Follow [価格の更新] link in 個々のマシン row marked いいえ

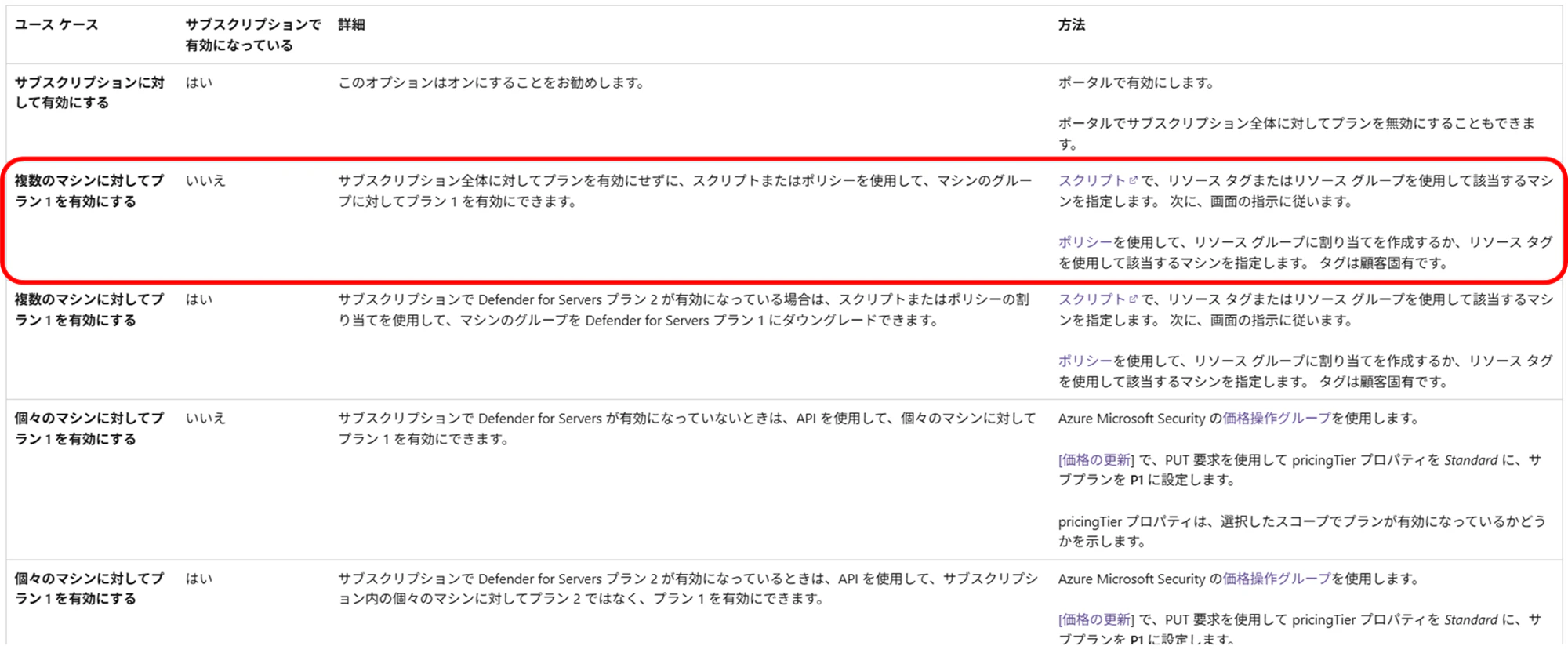pos(1096,460)
